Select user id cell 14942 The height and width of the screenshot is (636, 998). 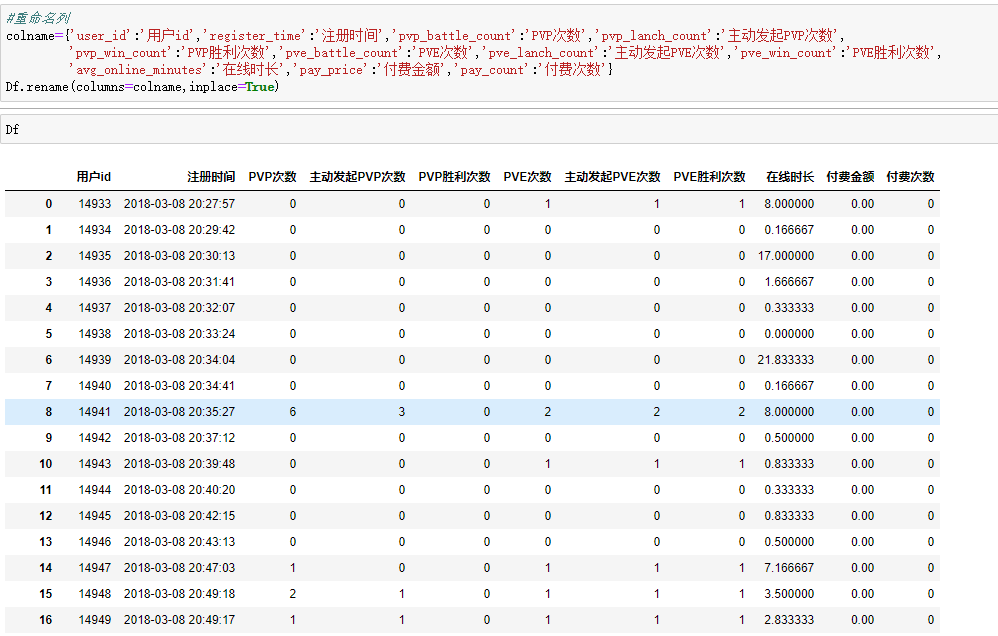pyautogui.click(x=95, y=438)
